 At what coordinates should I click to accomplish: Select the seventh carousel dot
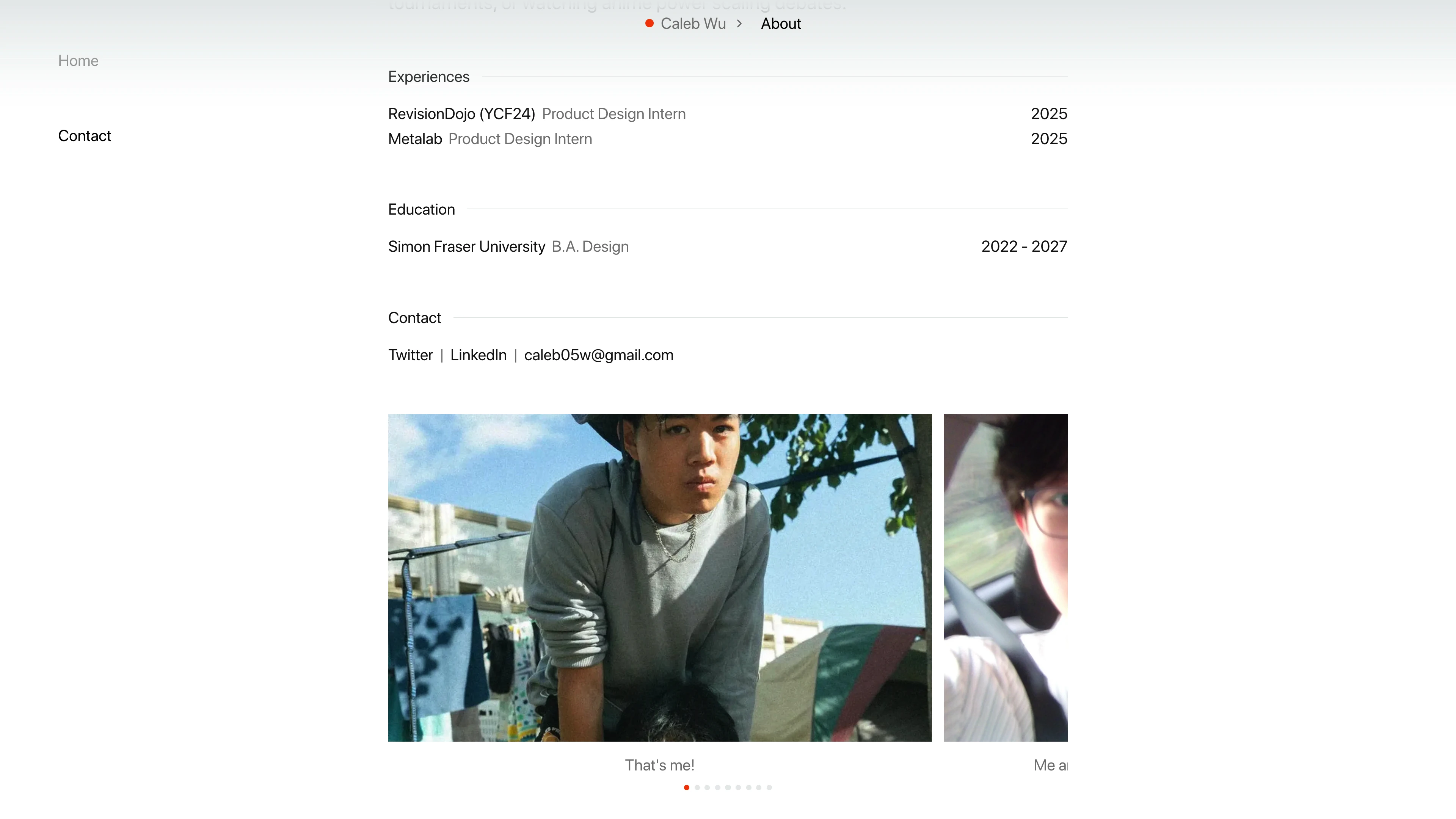(x=748, y=788)
